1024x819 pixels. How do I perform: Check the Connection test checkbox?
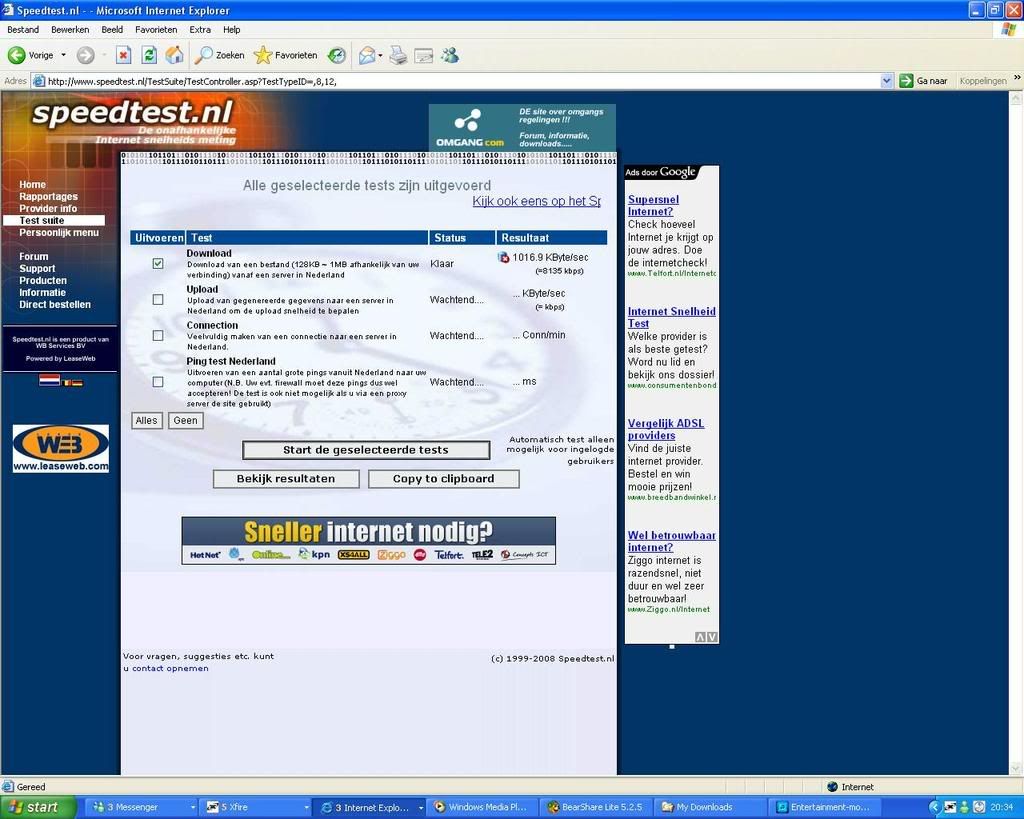click(158, 335)
